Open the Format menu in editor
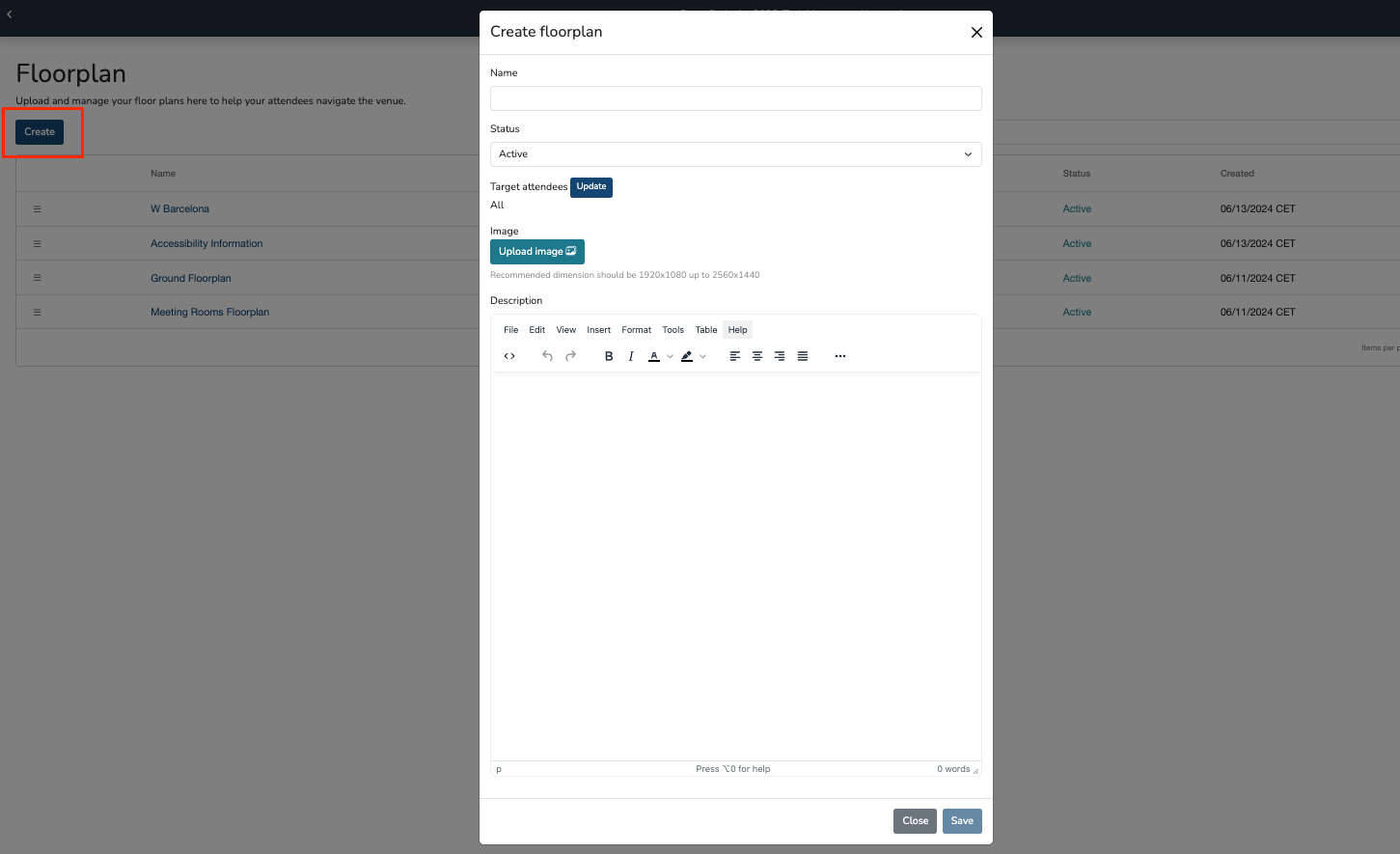Screen dimensions: 1400x854 (x=636, y=330)
